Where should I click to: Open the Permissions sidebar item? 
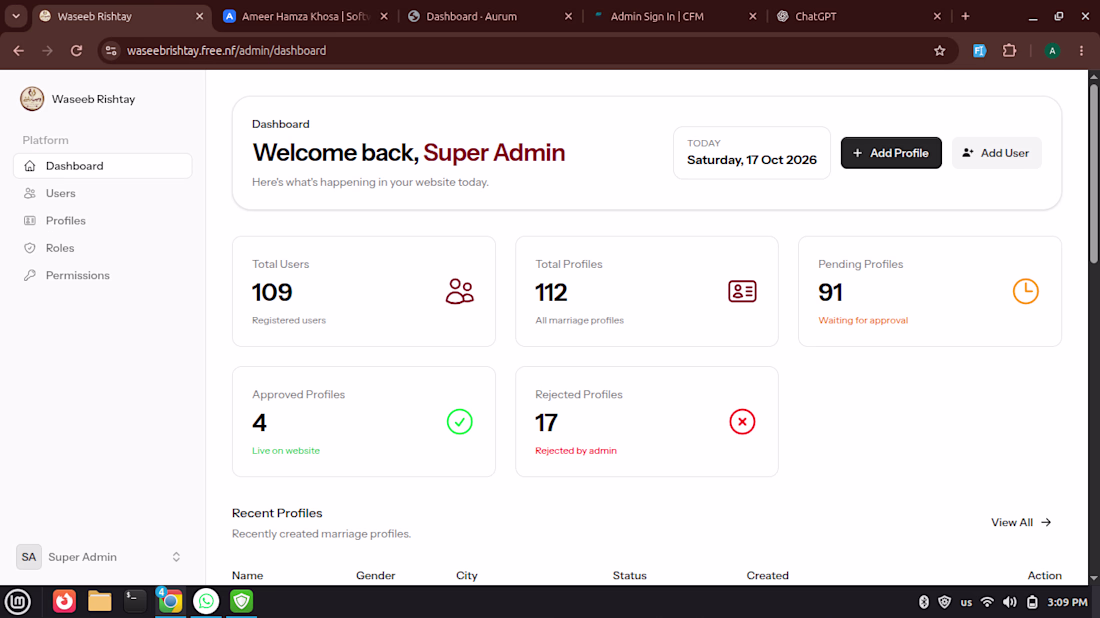pyautogui.click(x=102, y=275)
